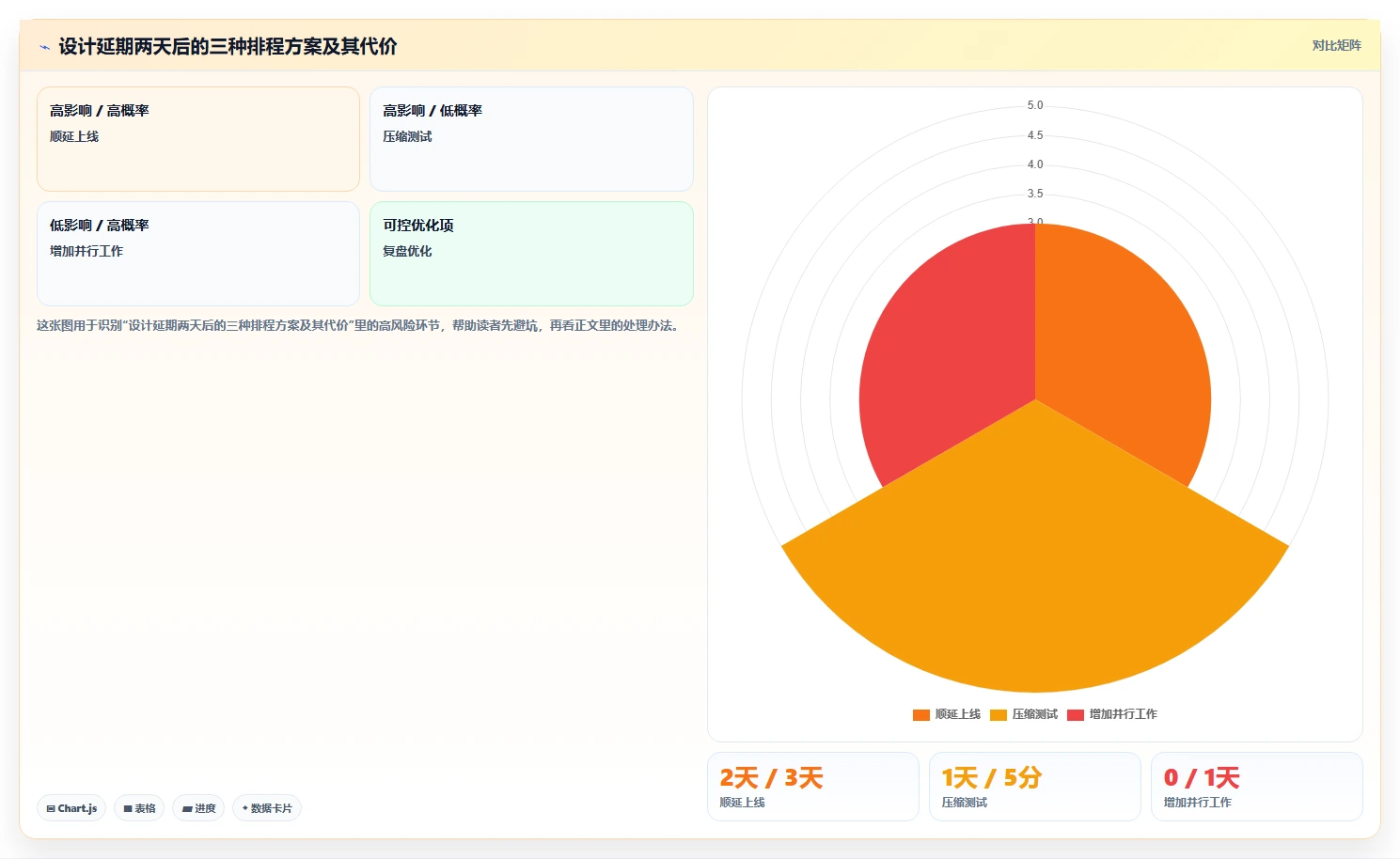Image resolution: width=1400 pixels, height=859 pixels.
Task: Select the 低影响 / 高概率 增加并行工作 card
Action: coord(198,254)
